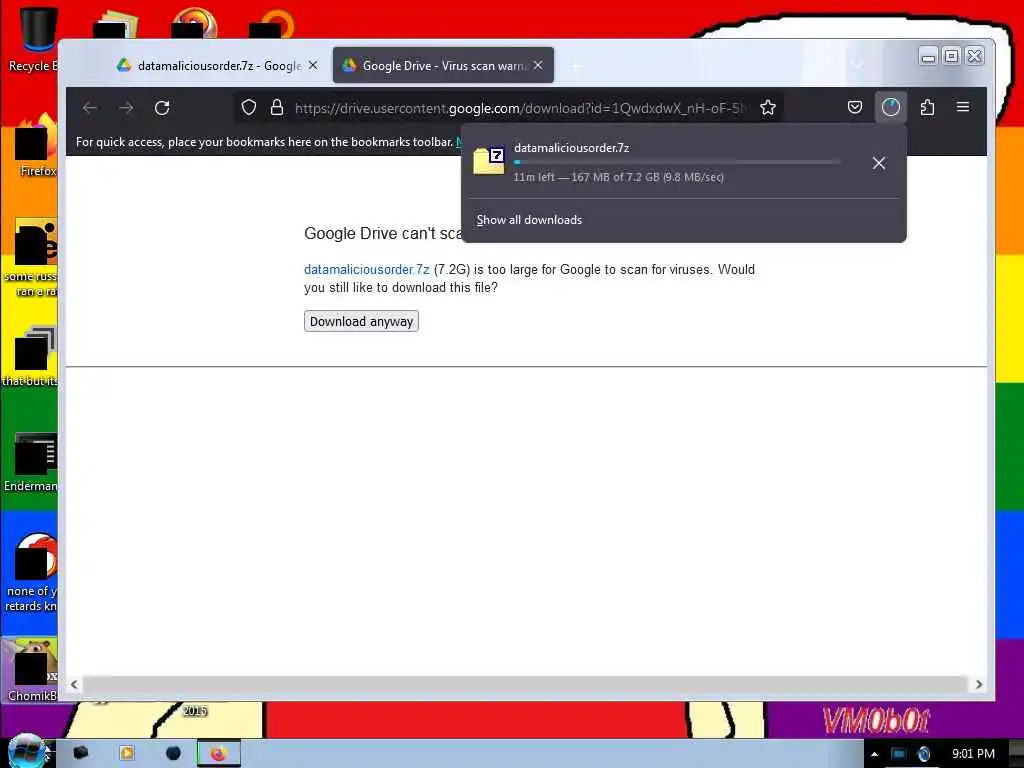Click the datamaliciousorder.7z download entry name
Image resolution: width=1024 pixels, height=768 pixels.
pos(571,148)
